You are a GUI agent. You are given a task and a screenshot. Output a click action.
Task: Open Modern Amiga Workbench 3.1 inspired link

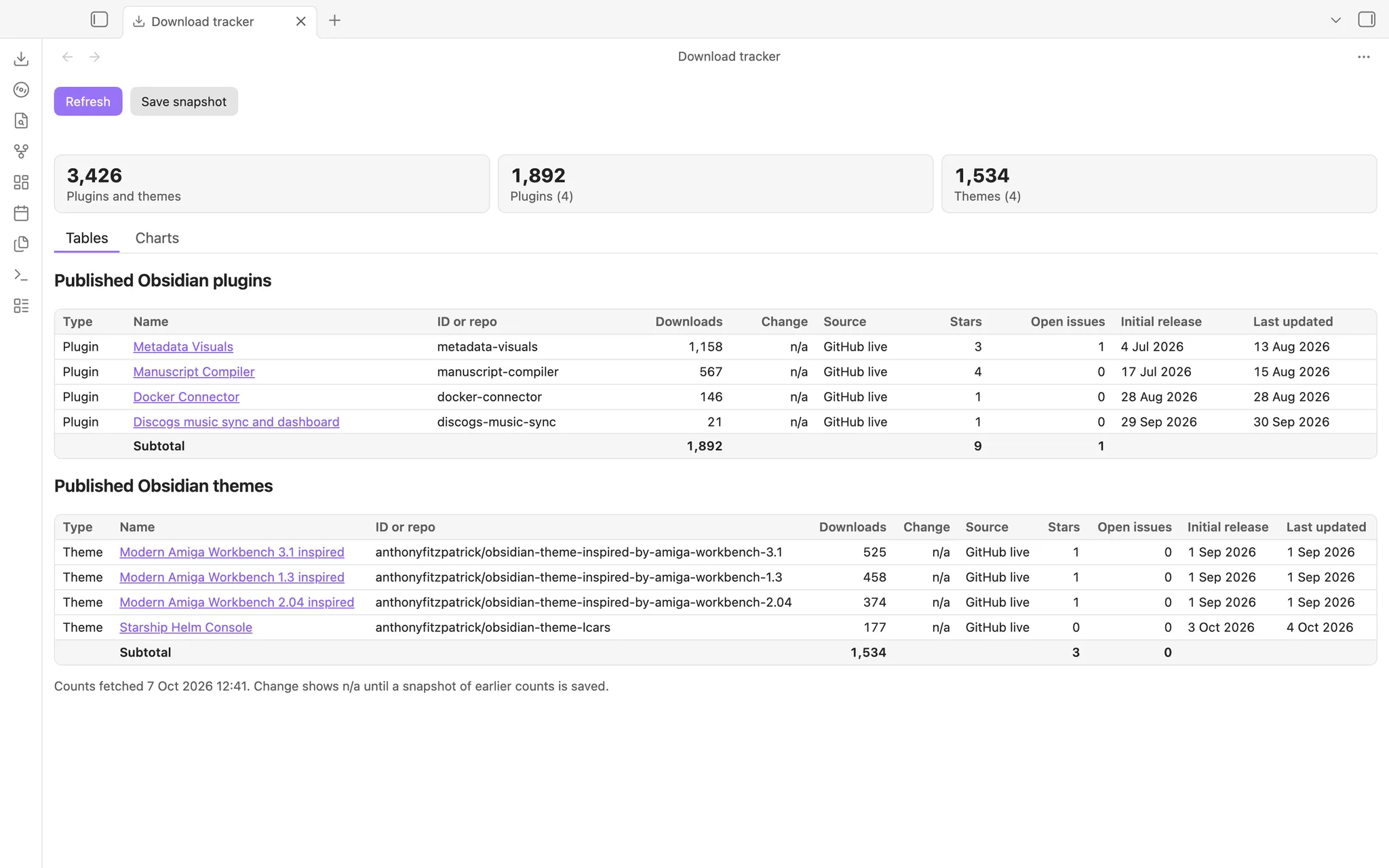coord(232,552)
